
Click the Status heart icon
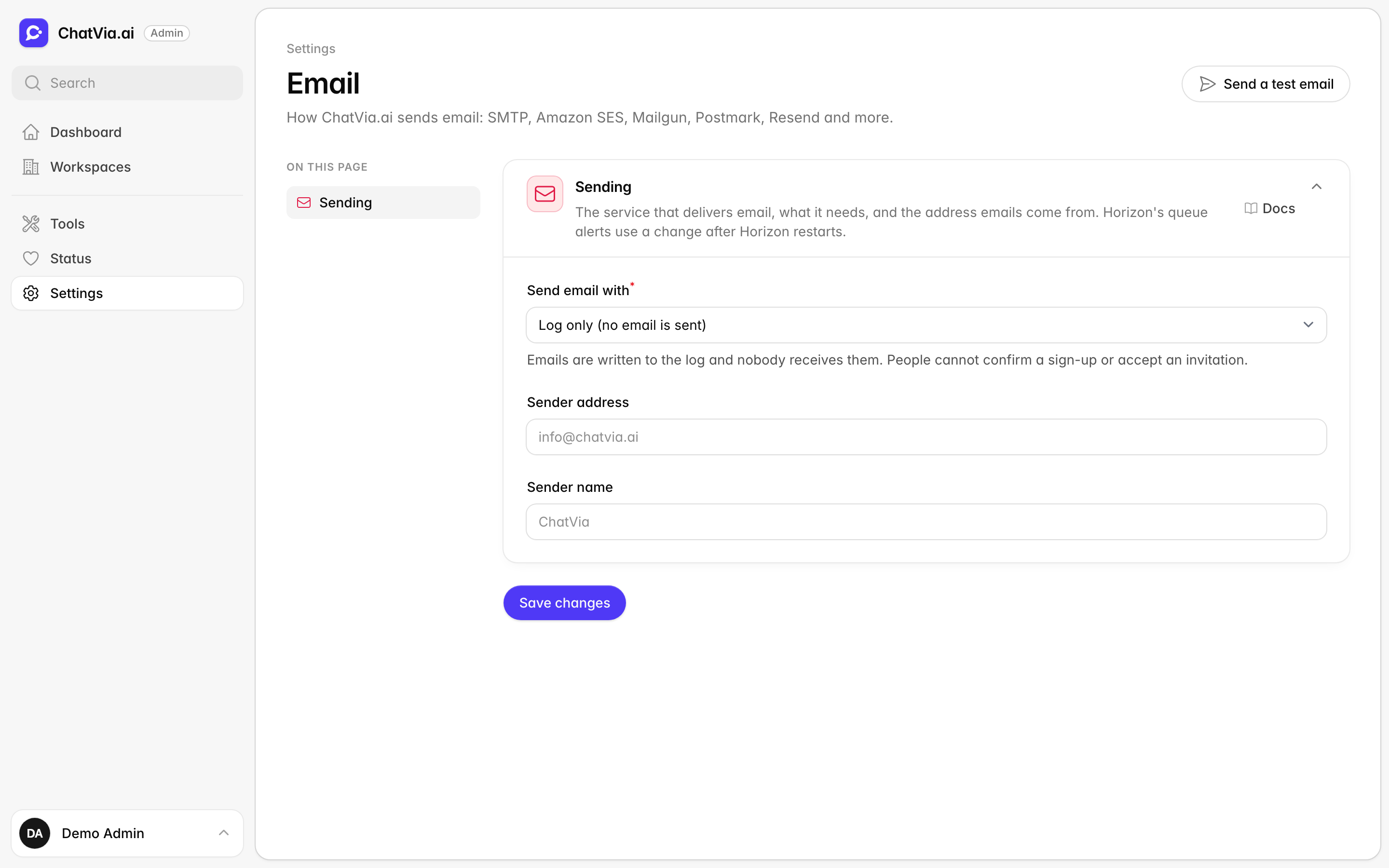31,258
